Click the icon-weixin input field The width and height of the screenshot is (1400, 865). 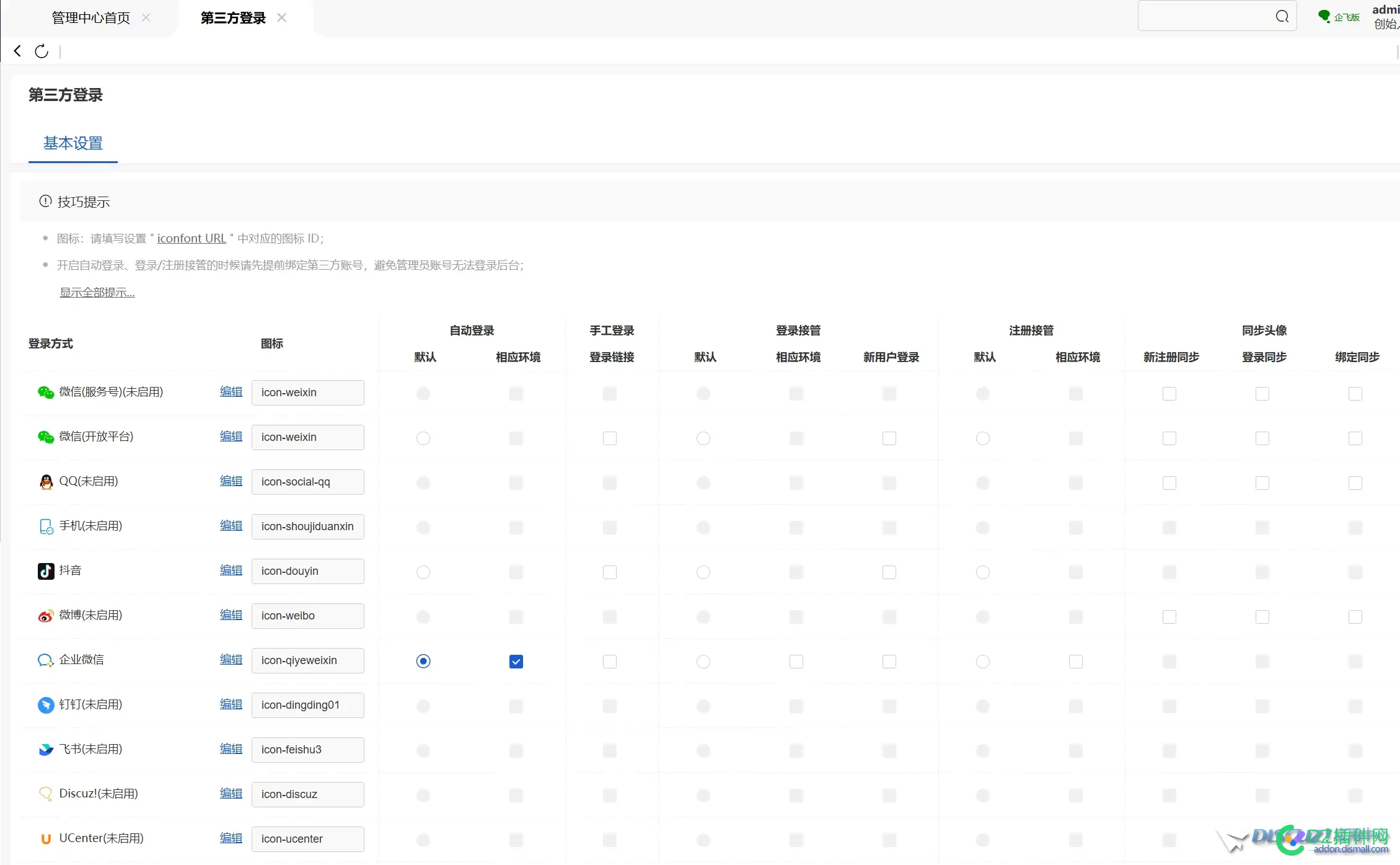click(x=307, y=393)
